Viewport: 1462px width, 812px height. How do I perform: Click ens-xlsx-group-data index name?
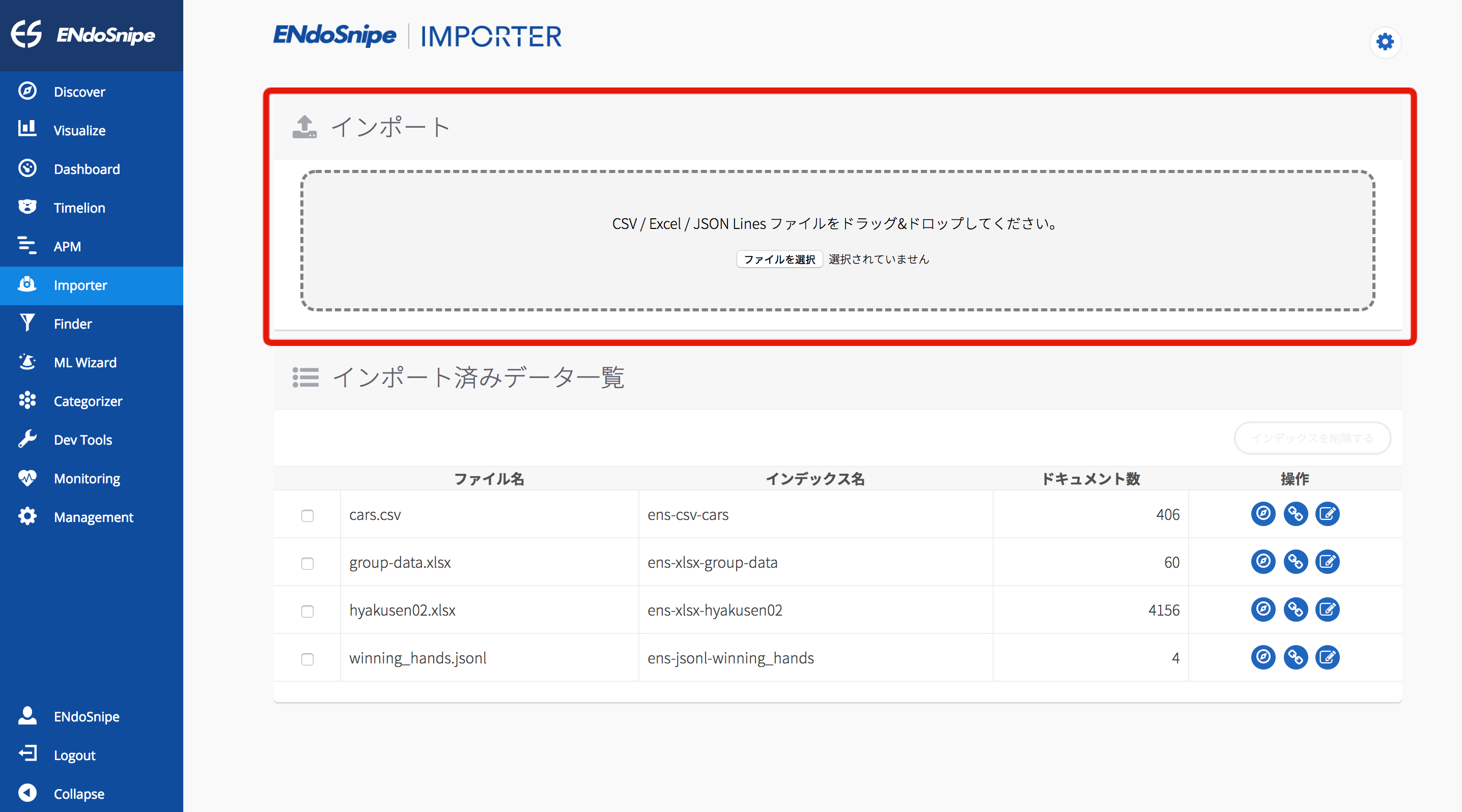(712, 563)
